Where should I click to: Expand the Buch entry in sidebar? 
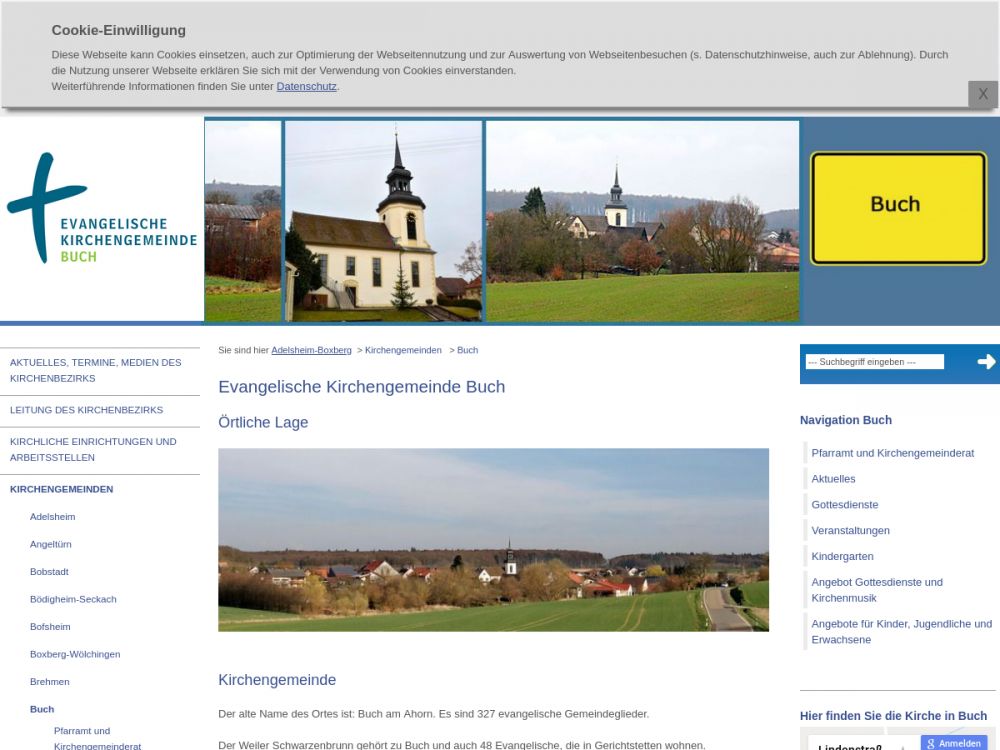click(42, 709)
